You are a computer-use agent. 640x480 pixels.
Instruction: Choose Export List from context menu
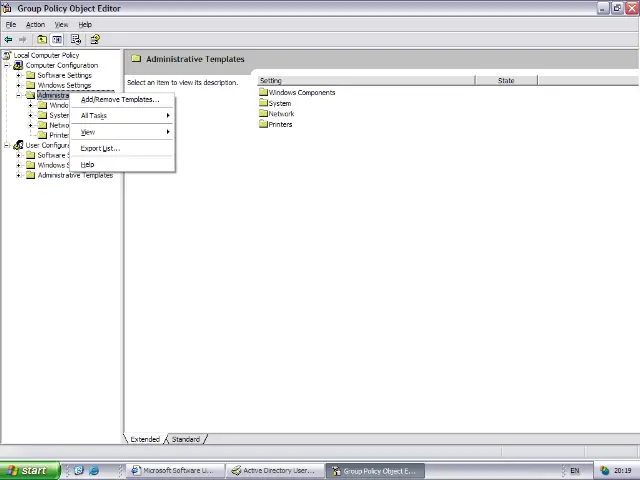[x=122, y=149]
